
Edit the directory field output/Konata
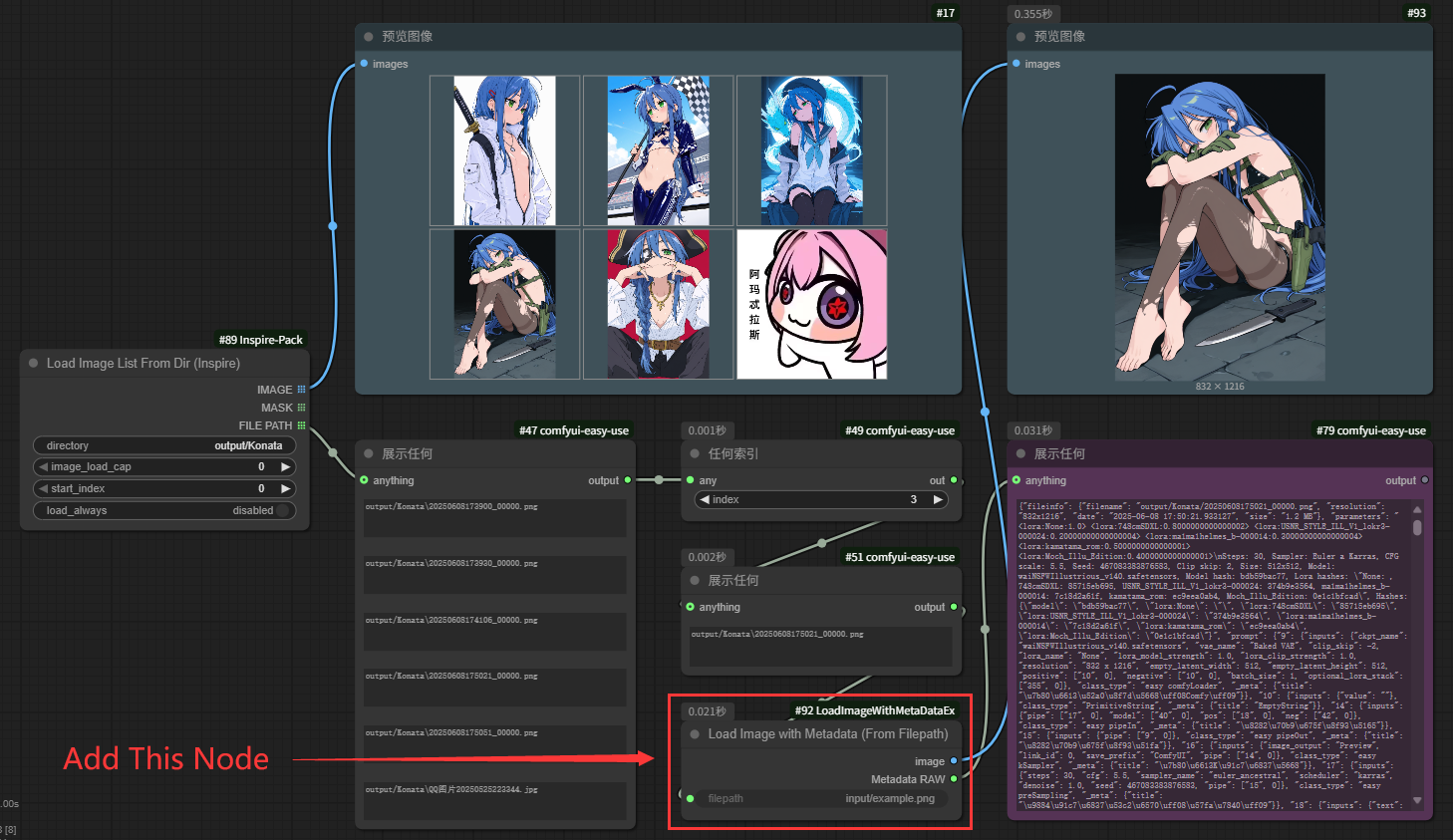[x=164, y=445]
